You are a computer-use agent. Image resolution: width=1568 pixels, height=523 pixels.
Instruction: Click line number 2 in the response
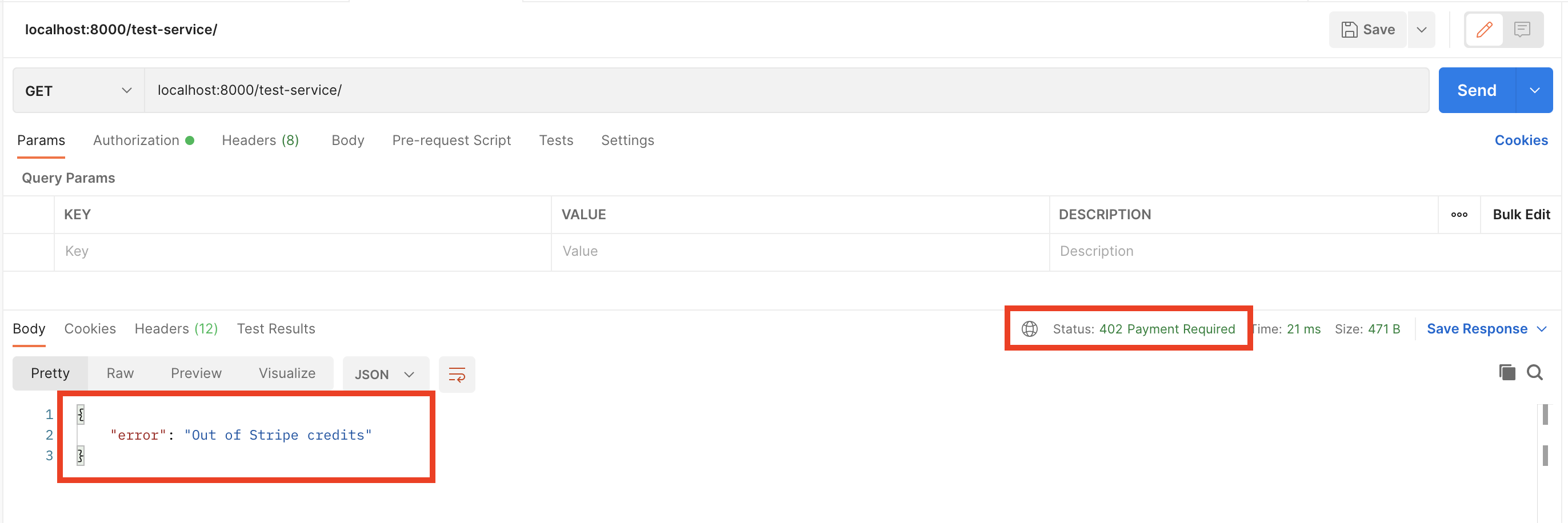point(49,436)
